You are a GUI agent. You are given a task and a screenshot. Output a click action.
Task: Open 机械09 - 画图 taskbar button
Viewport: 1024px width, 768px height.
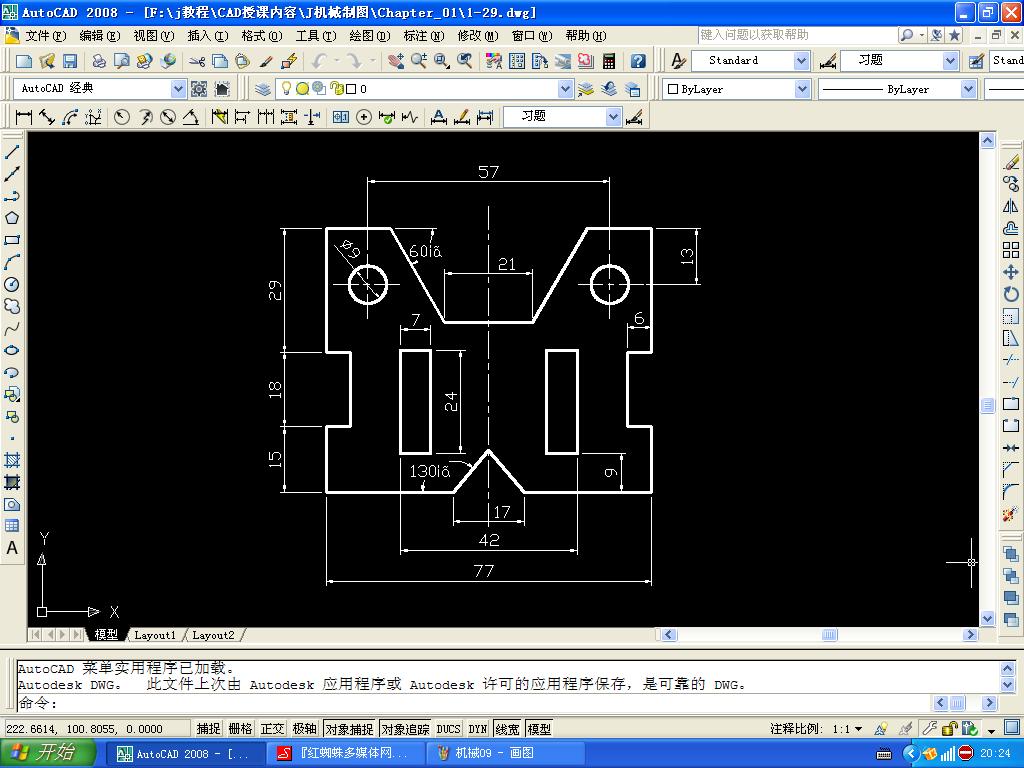click(x=484, y=753)
